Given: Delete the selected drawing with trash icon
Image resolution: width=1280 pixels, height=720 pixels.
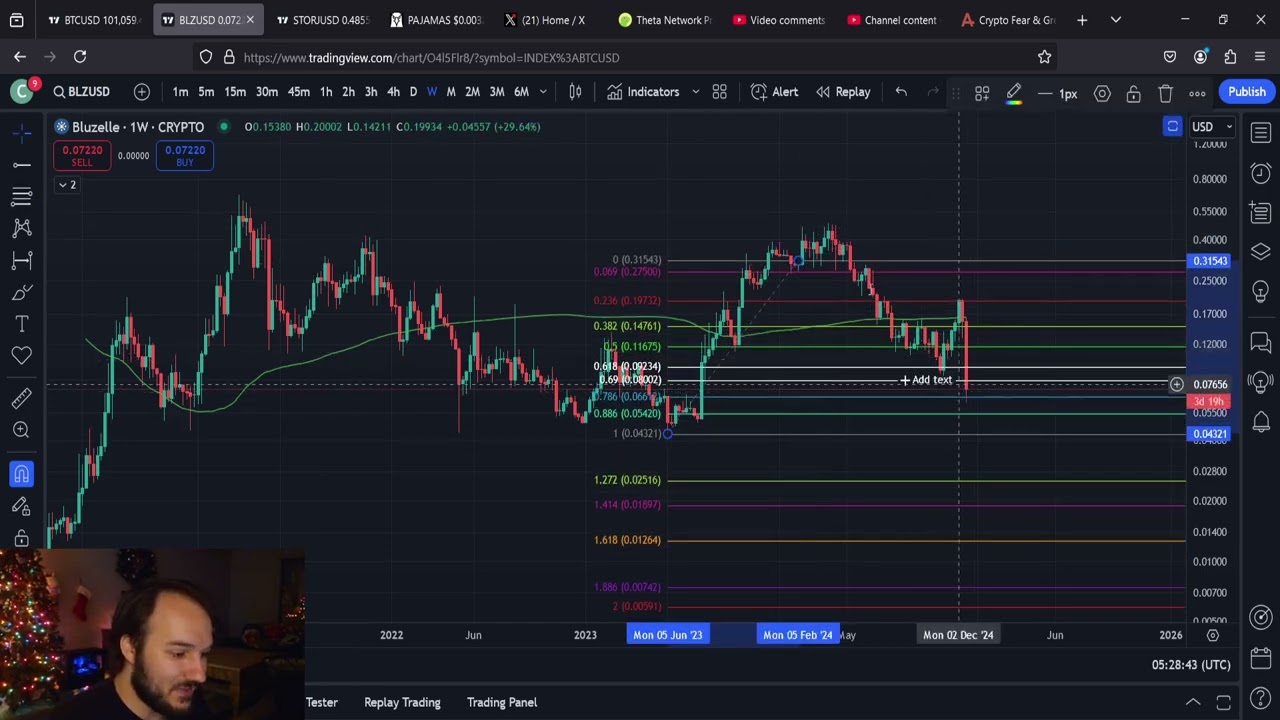Looking at the screenshot, I should point(1166,93).
